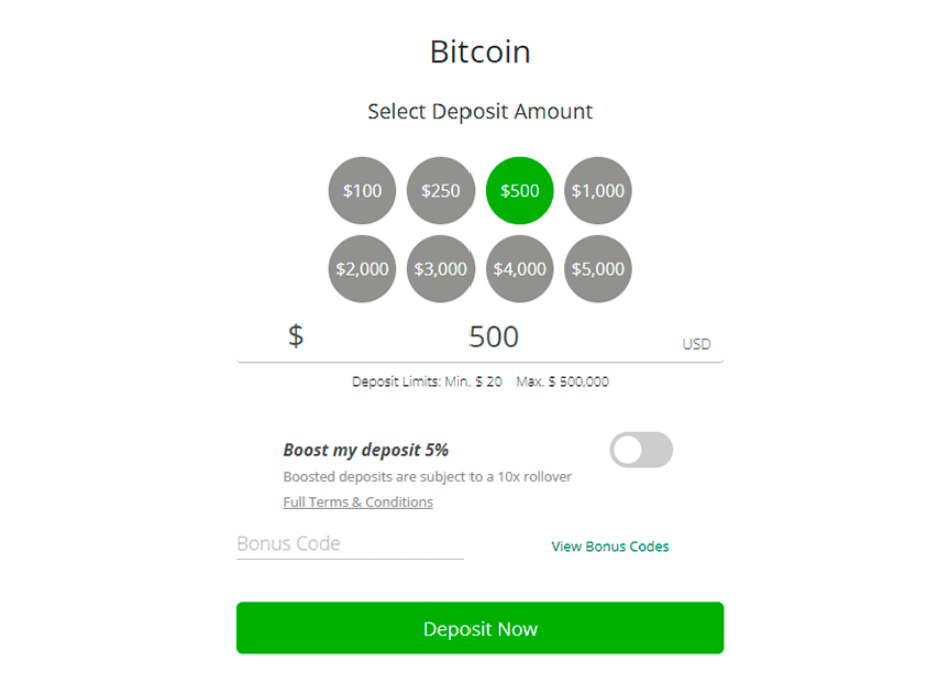Select the $100 deposit amount

click(362, 191)
